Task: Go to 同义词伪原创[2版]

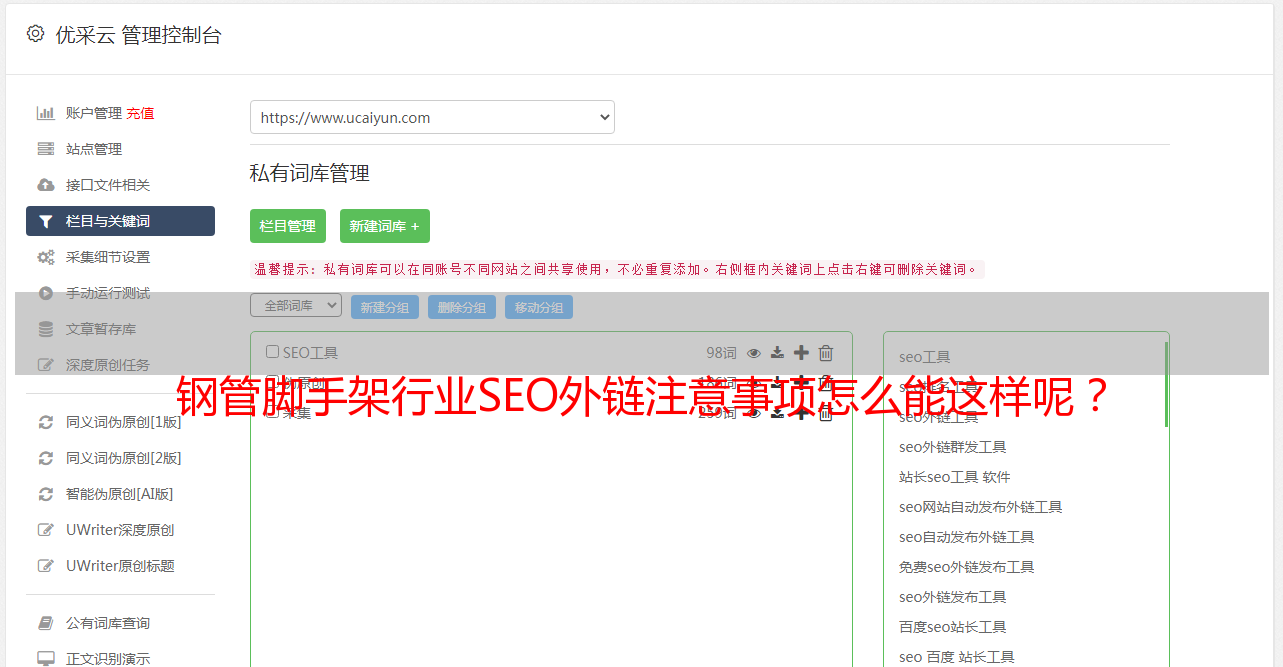Action: (x=123, y=458)
